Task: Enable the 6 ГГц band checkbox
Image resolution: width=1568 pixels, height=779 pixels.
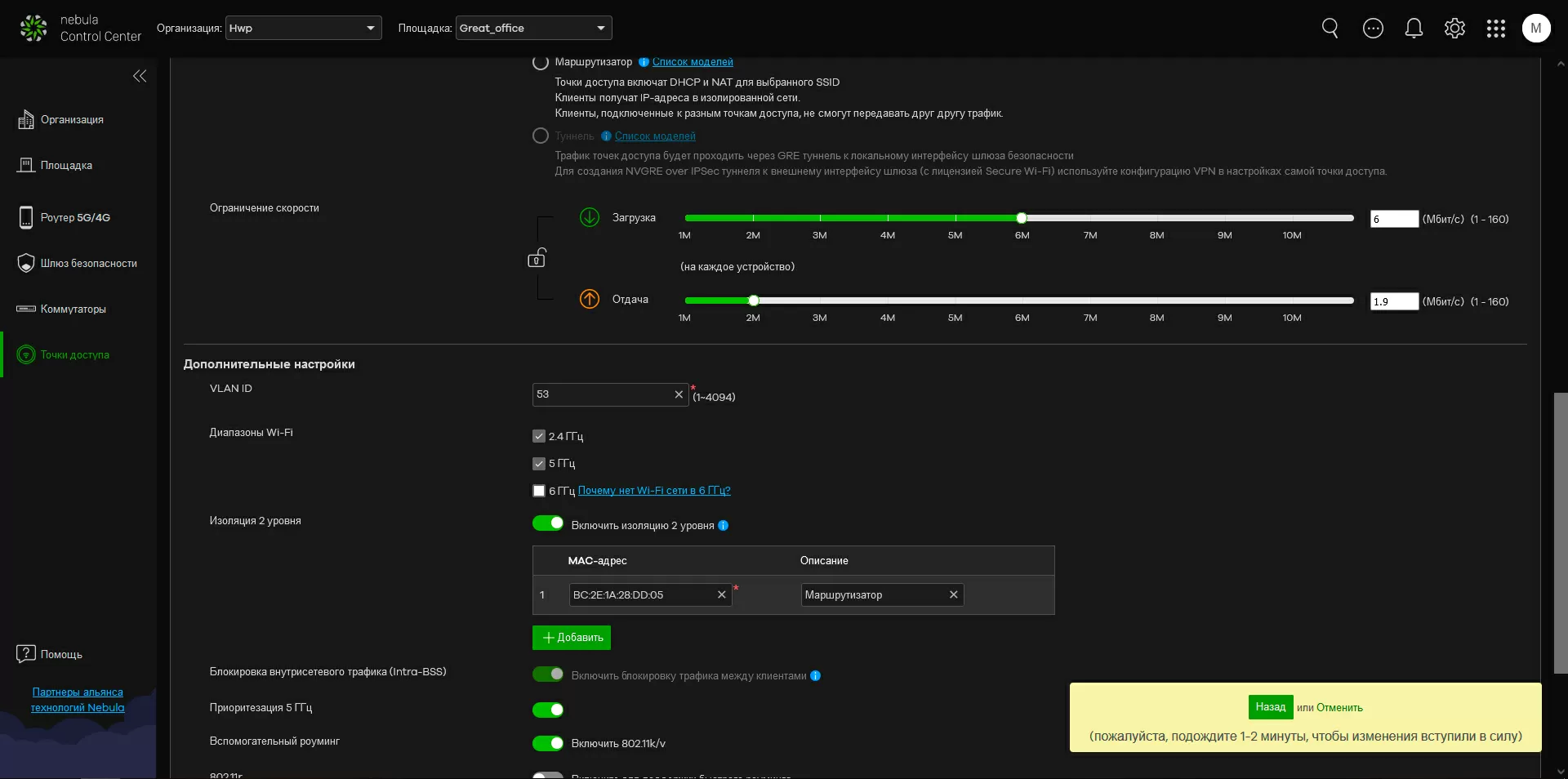Action: (539, 491)
